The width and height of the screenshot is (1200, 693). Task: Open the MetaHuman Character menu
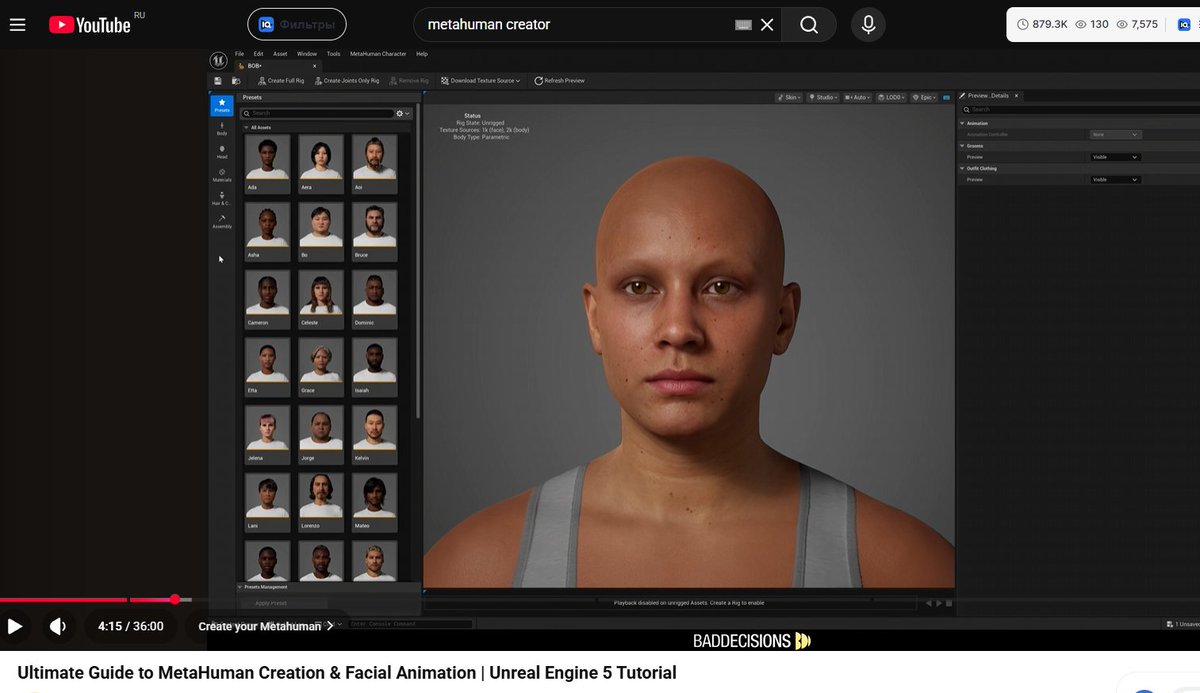(x=378, y=54)
